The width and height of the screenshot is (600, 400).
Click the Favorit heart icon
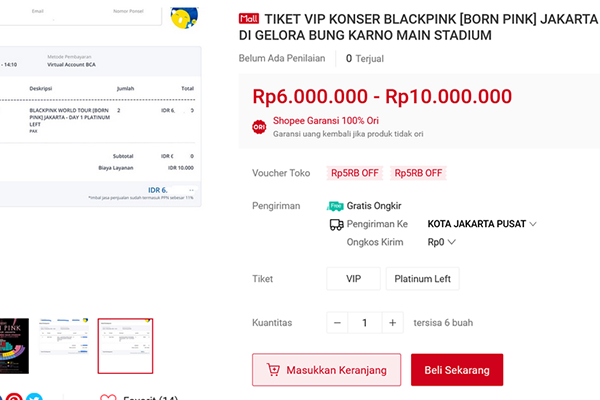(108, 397)
